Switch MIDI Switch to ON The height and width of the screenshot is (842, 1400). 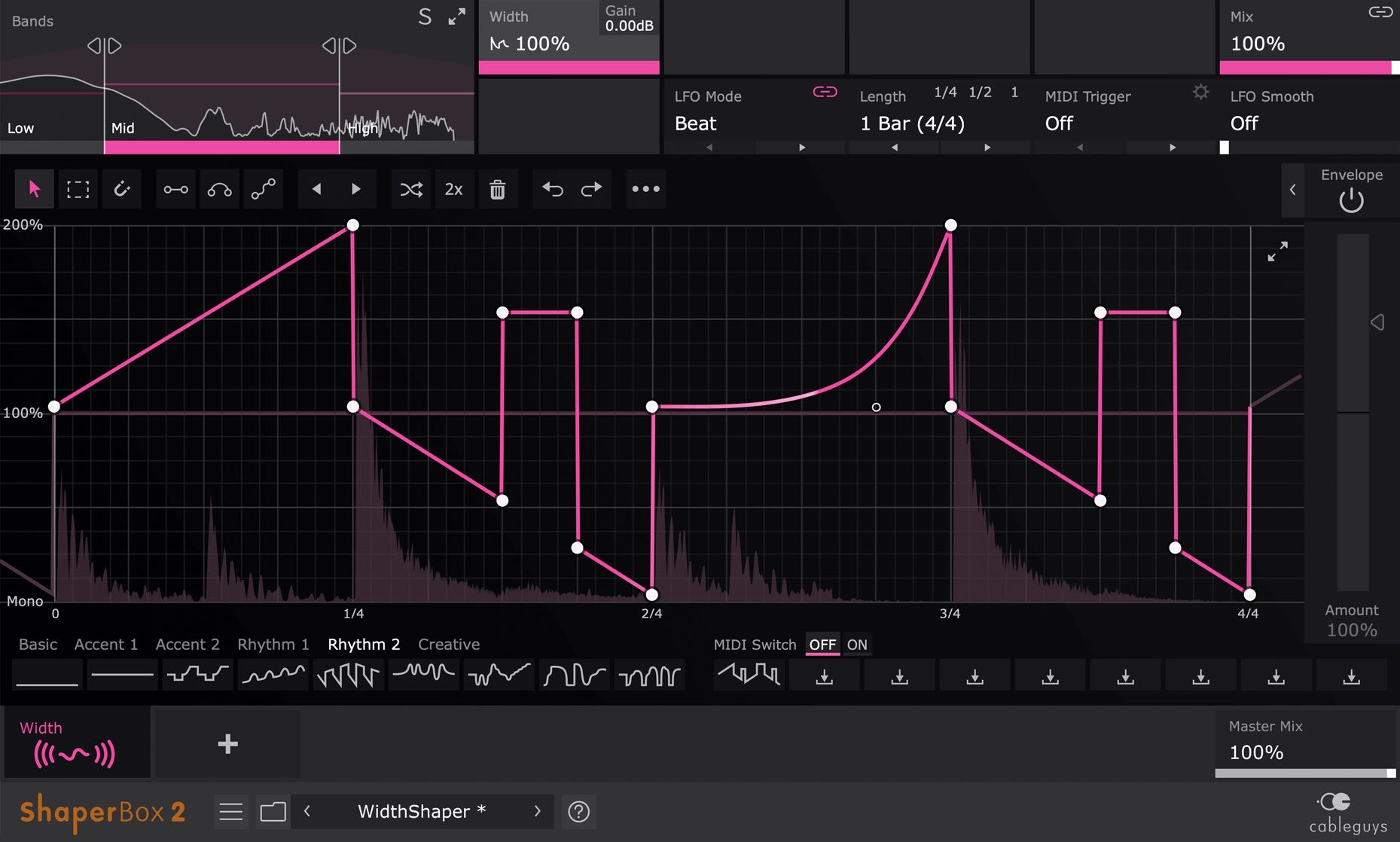[x=856, y=645]
